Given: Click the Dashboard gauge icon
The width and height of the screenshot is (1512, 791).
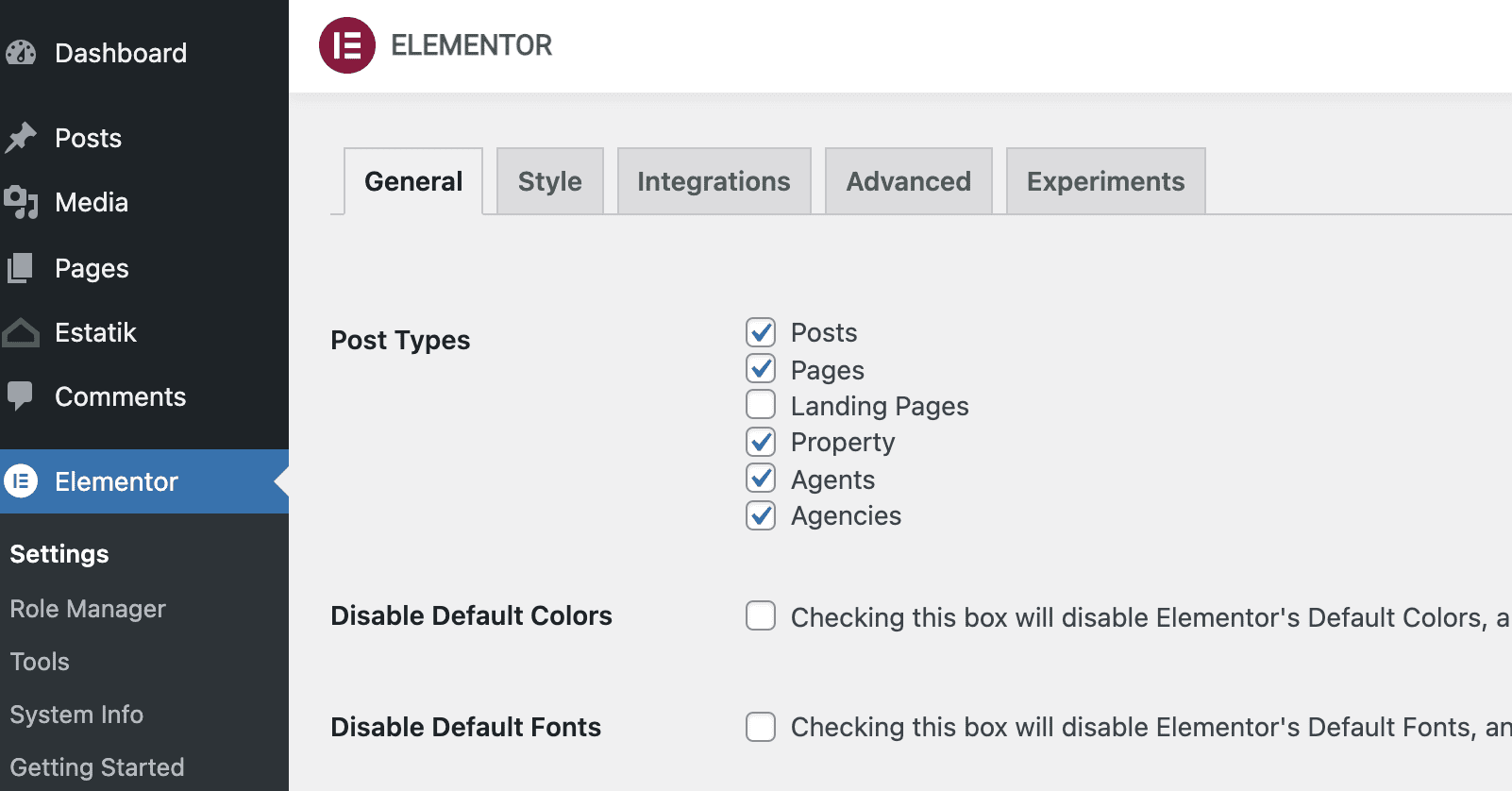Looking at the screenshot, I should pyautogui.click(x=21, y=53).
